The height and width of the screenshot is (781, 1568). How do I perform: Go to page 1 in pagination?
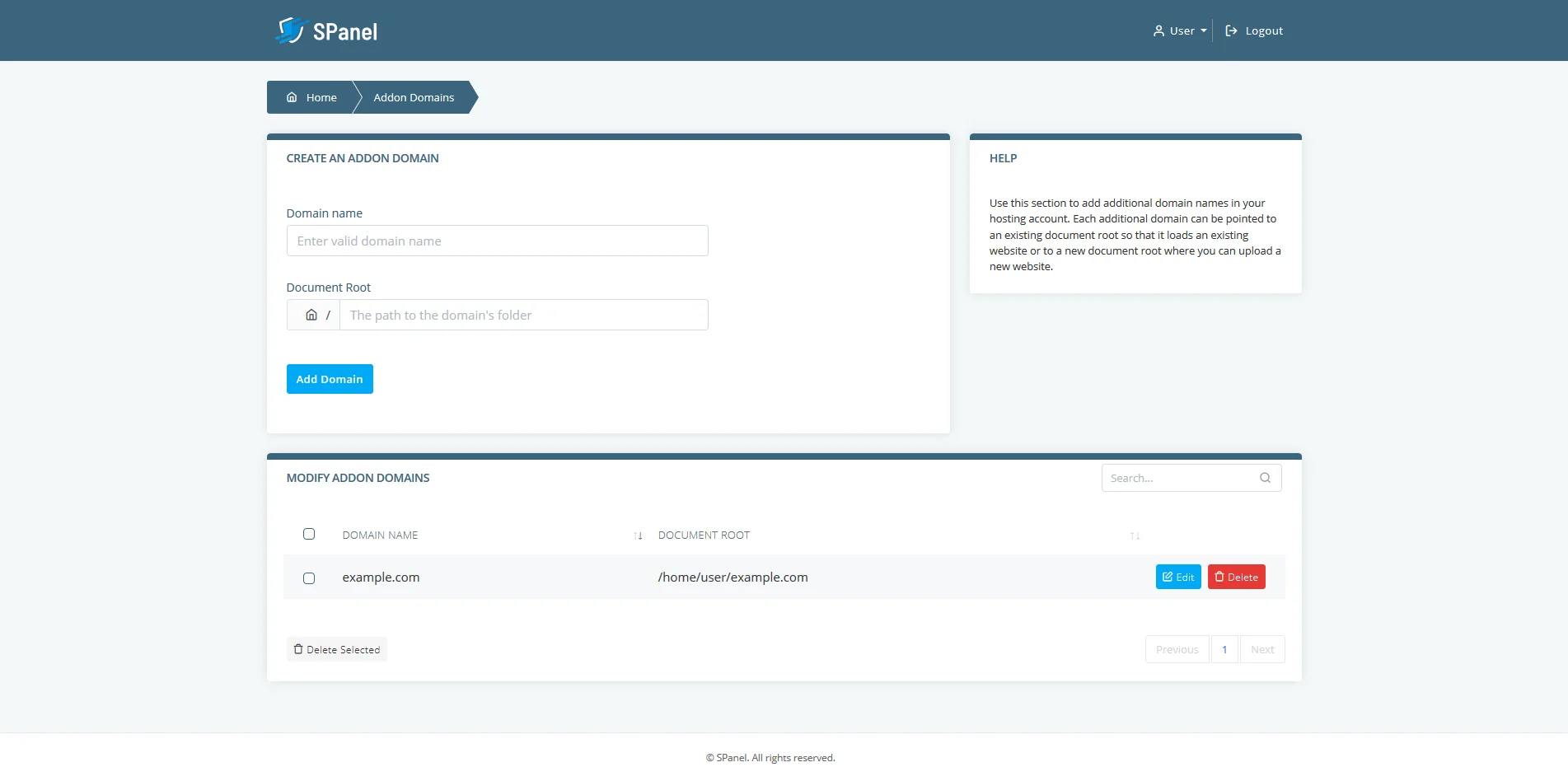[x=1224, y=649]
